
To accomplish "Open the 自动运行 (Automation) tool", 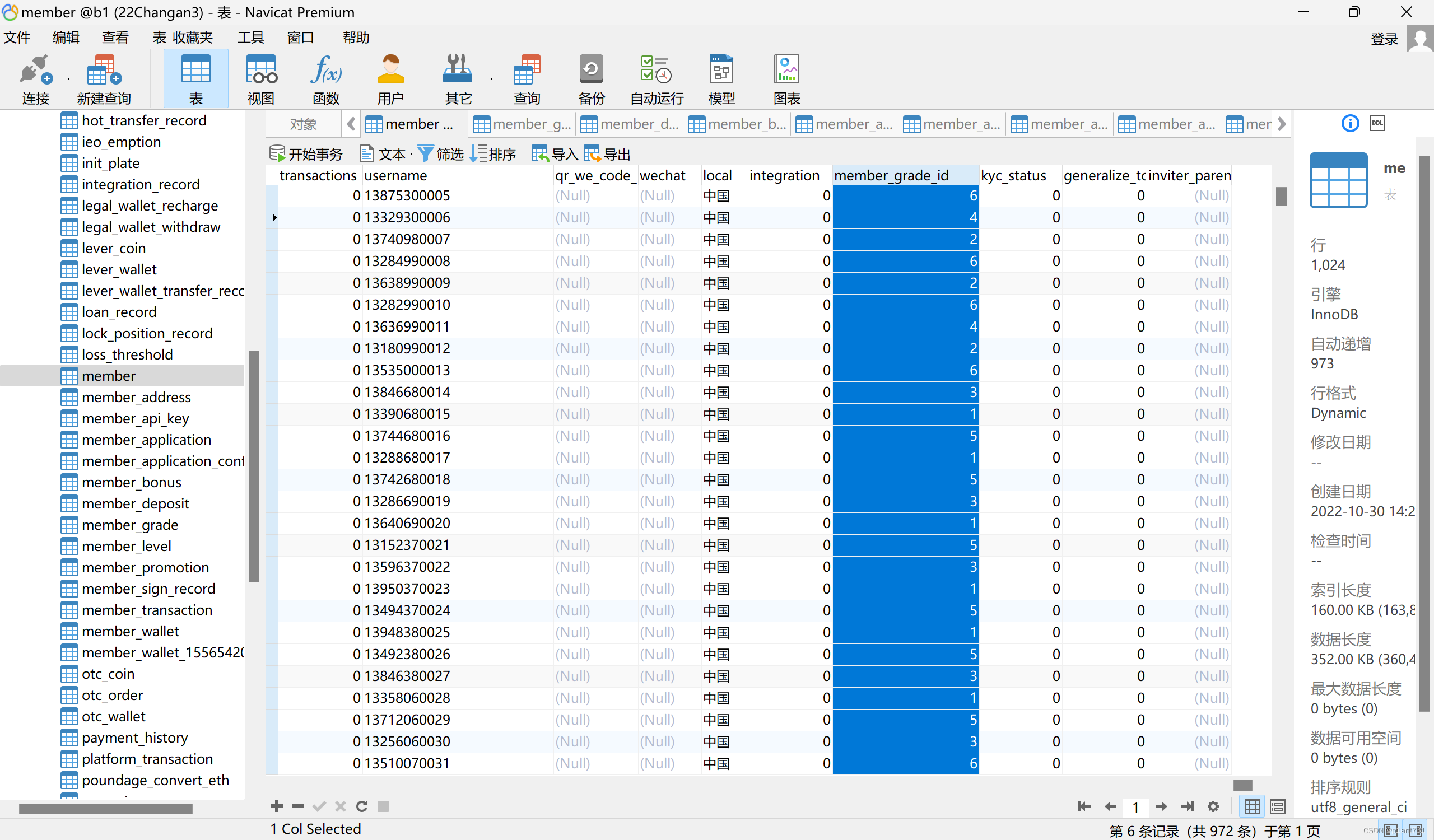I will click(x=656, y=79).
